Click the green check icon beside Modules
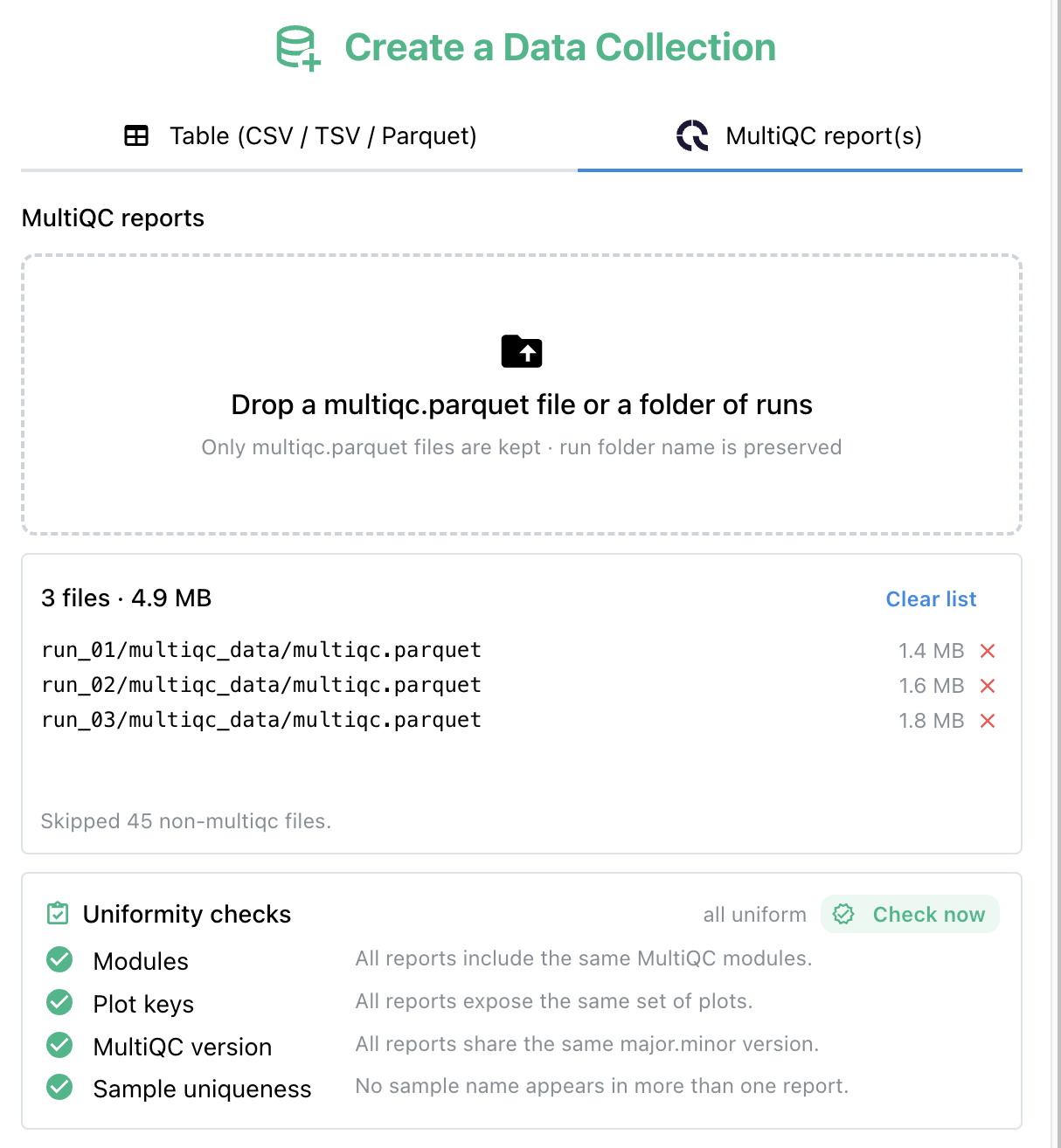Image resolution: width=1061 pixels, height=1148 pixels. pos(59,959)
